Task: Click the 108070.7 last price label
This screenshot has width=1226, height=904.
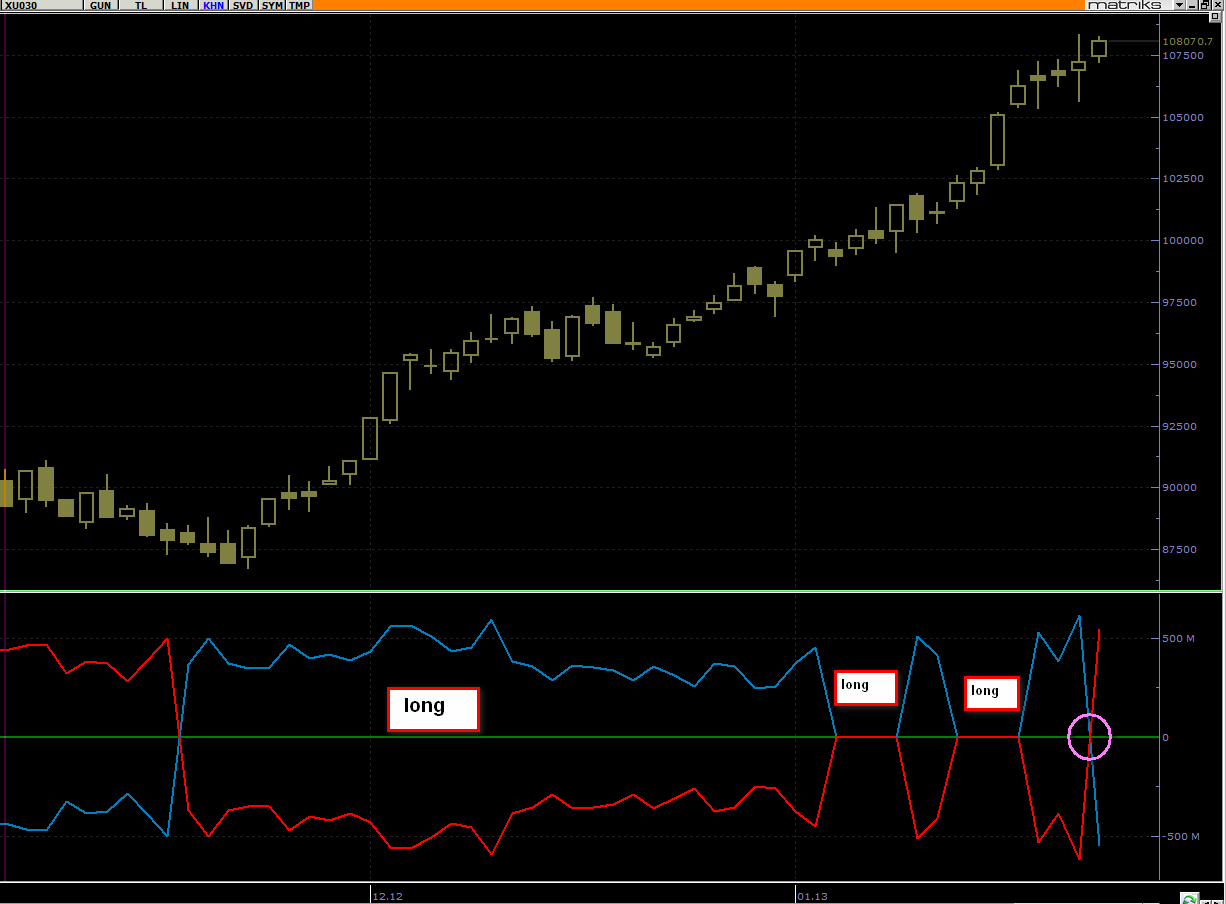Action: click(x=1187, y=42)
